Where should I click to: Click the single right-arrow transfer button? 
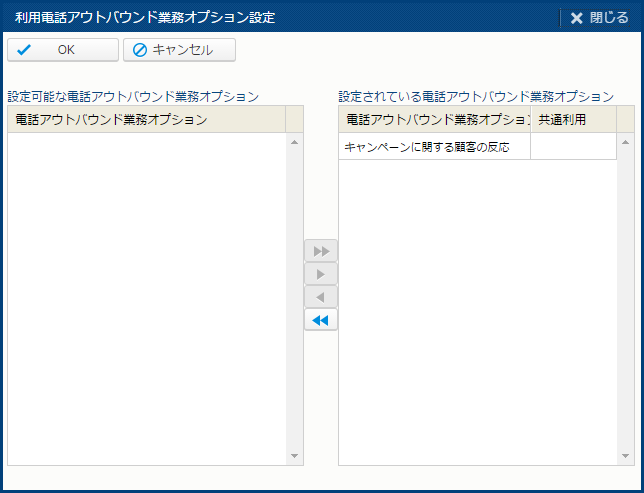pos(321,274)
